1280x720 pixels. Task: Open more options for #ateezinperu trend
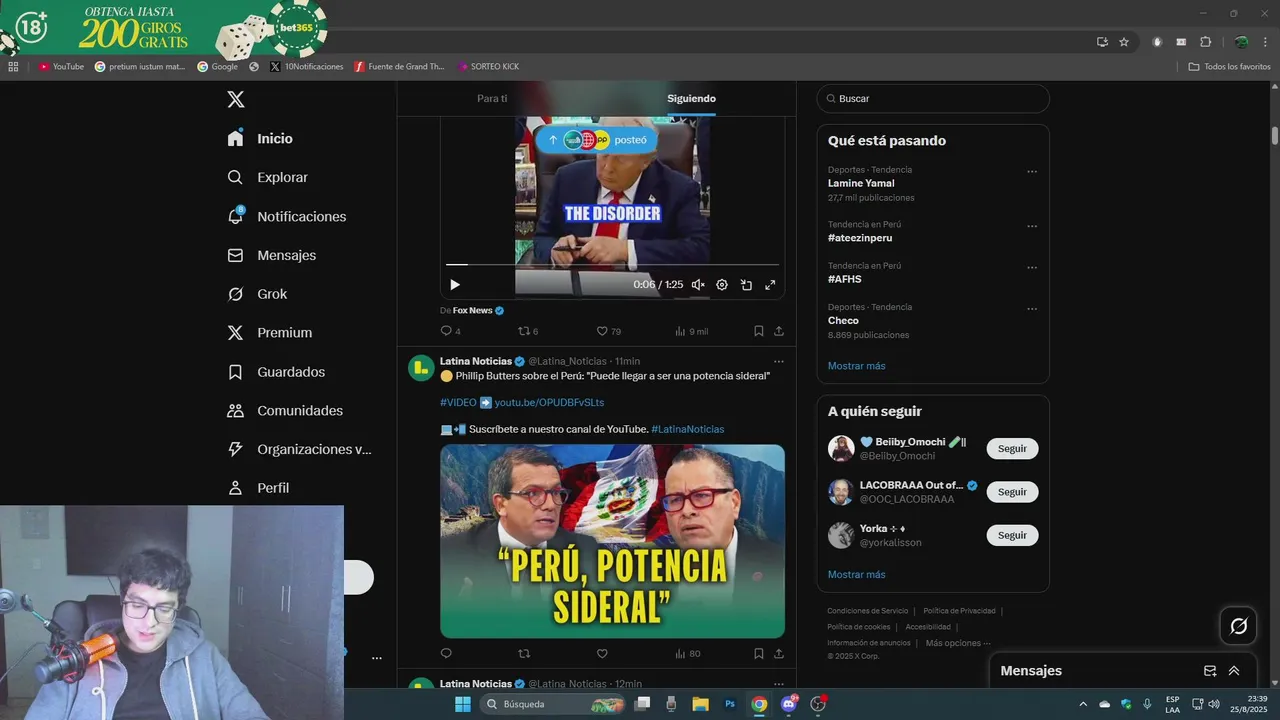[1032, 226]
